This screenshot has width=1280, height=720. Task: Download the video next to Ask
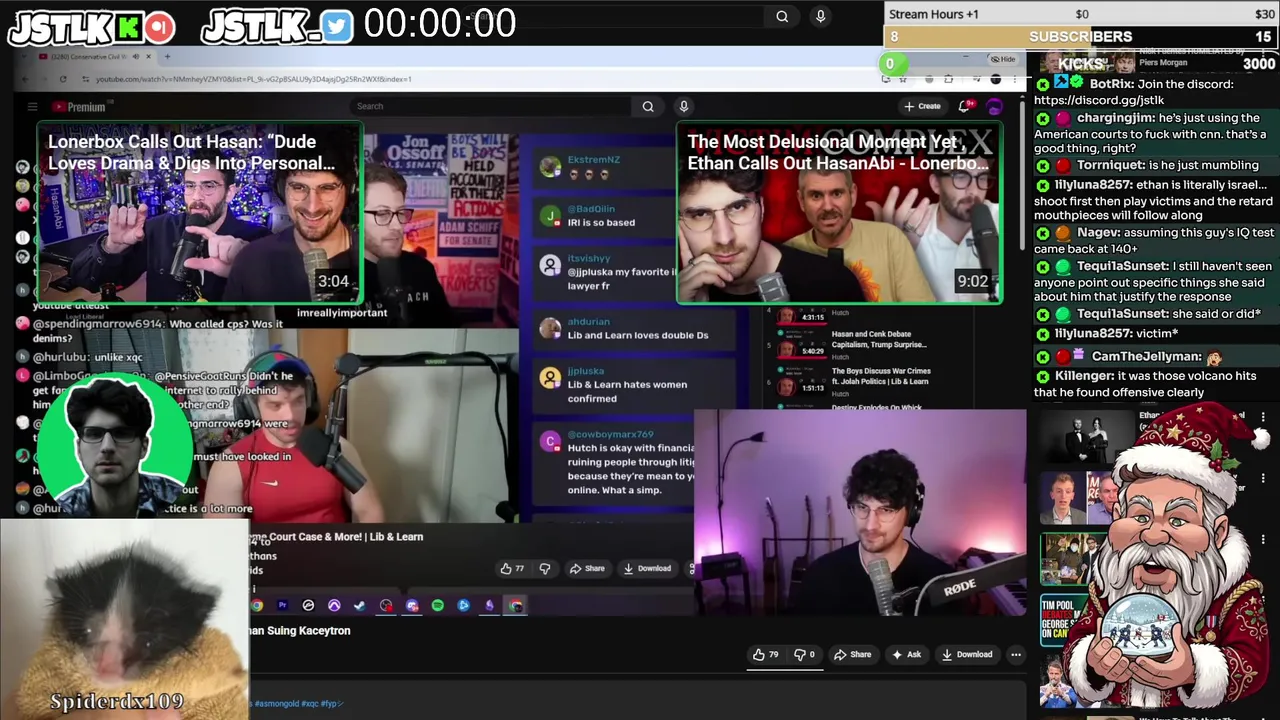click(x=967, y=654)
